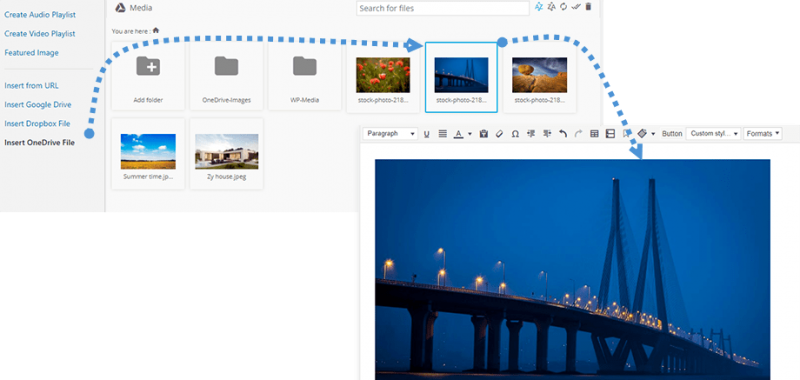Click the Media panel title
The image size is (800, 380).
tap(141, 8)
